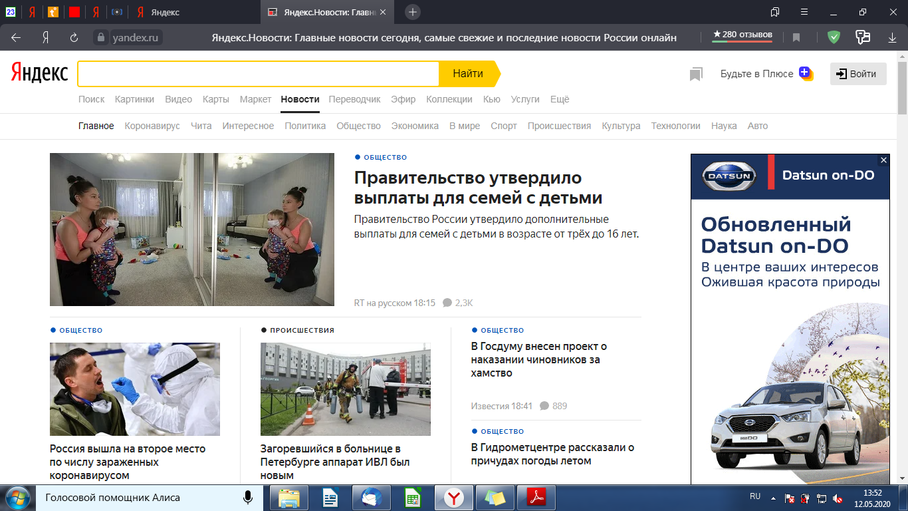908x511 pixels.
Task: Open the pinned tab with calendar 23 icon
Action: (10, 12)
